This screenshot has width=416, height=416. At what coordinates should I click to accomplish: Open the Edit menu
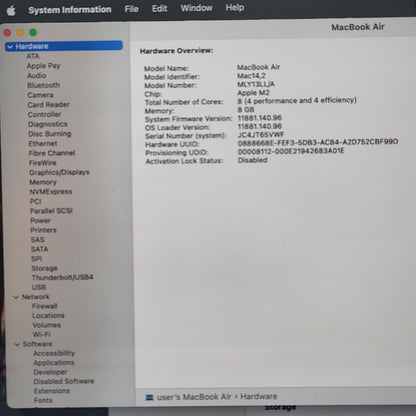(159, 8)
